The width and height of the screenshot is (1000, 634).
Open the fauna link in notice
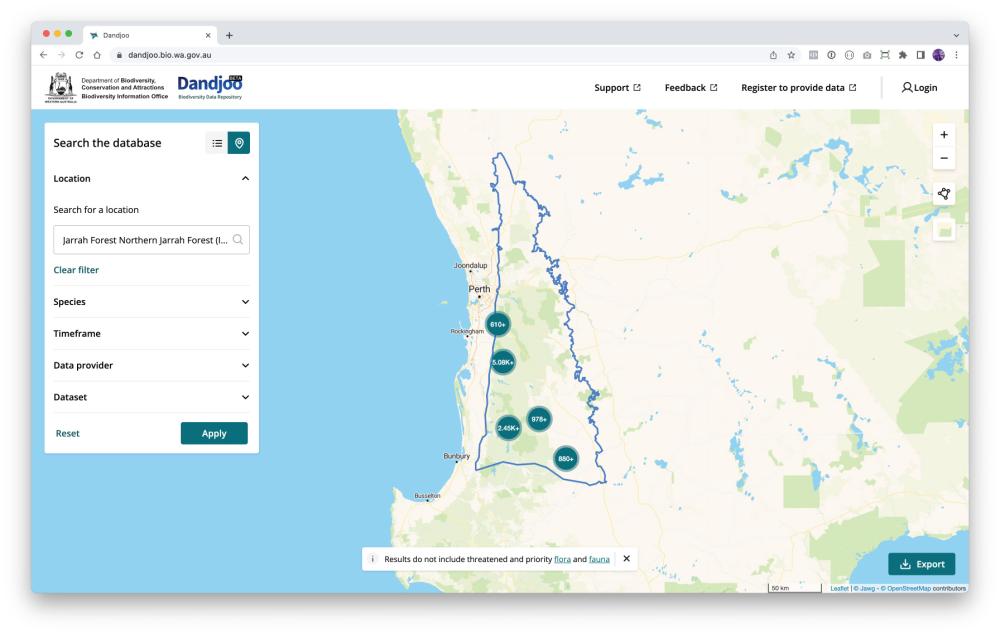[x=599, y=559]
